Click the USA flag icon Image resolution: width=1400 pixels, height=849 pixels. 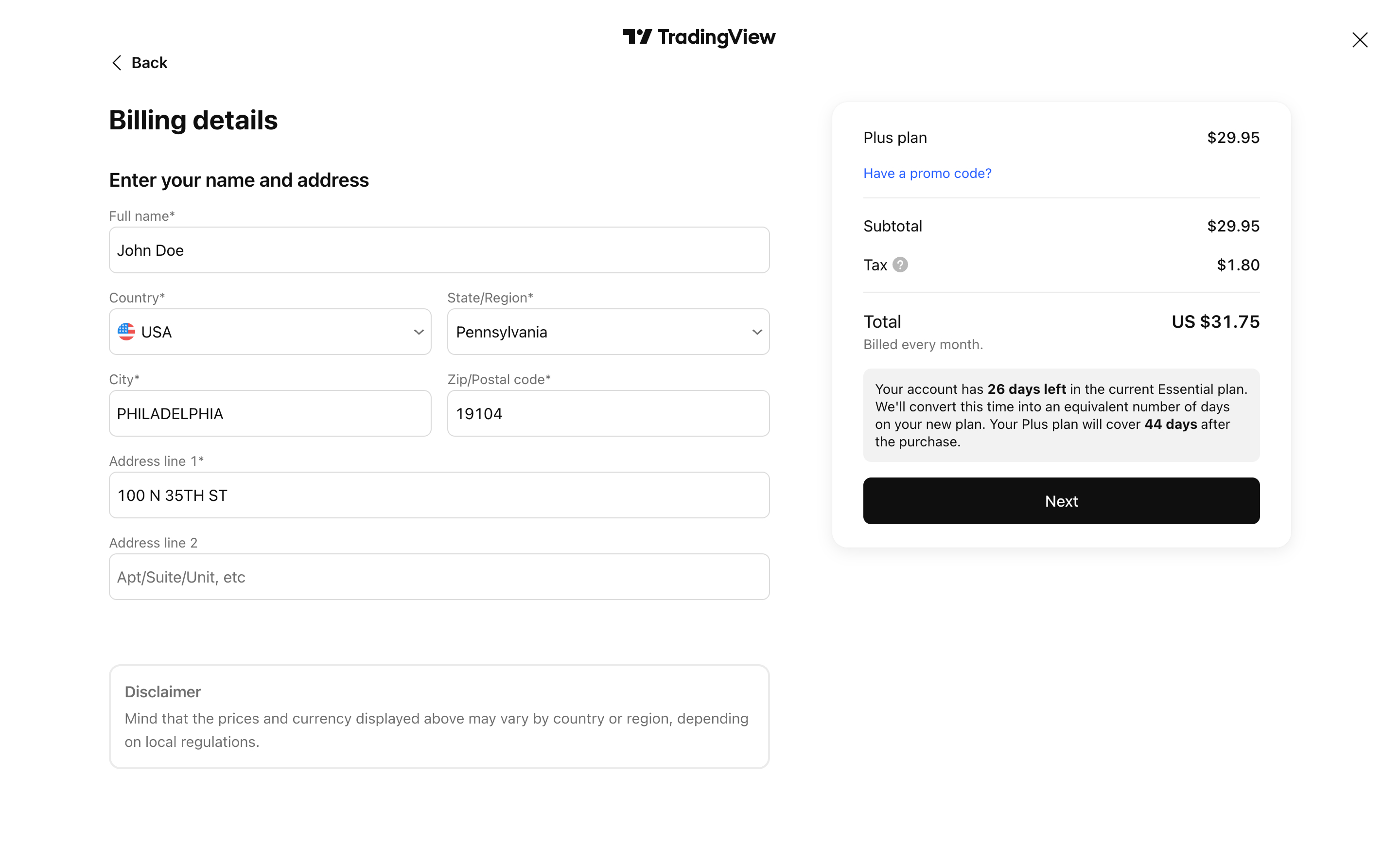(x=126, y=332)
